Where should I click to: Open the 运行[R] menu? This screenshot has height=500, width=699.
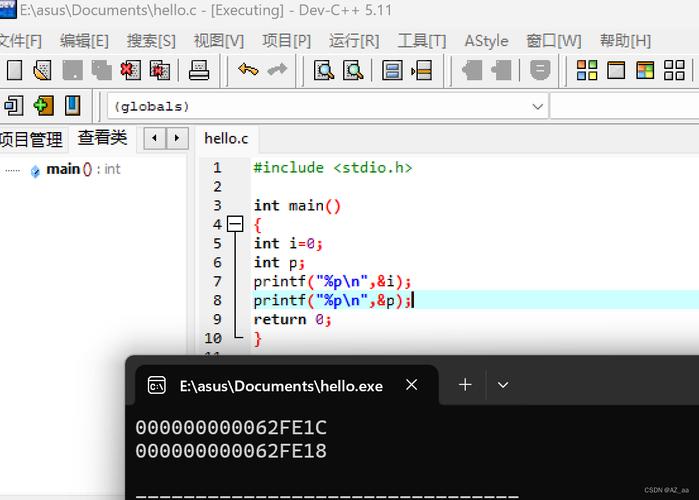354,41
